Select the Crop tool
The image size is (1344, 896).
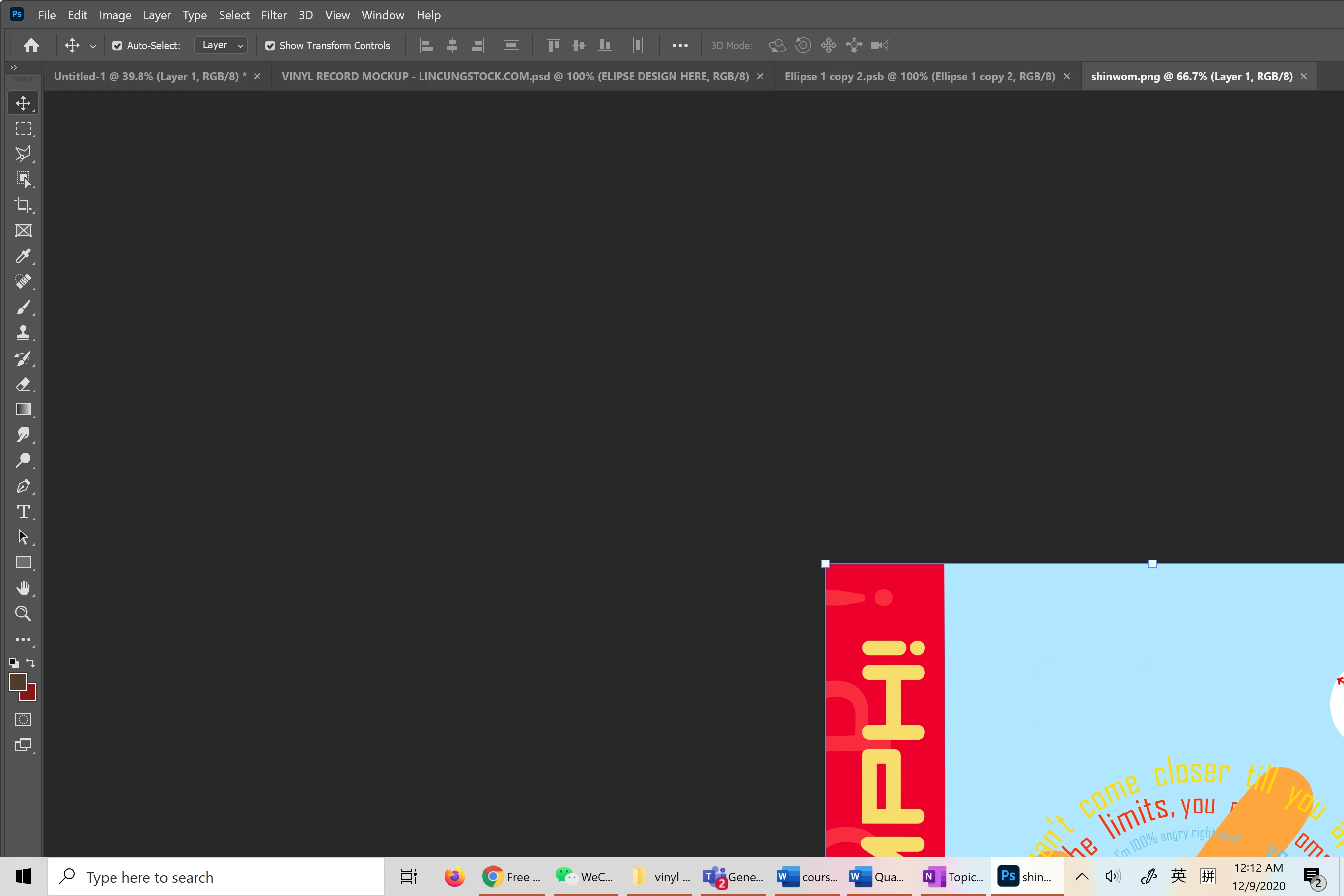point(23,205)
